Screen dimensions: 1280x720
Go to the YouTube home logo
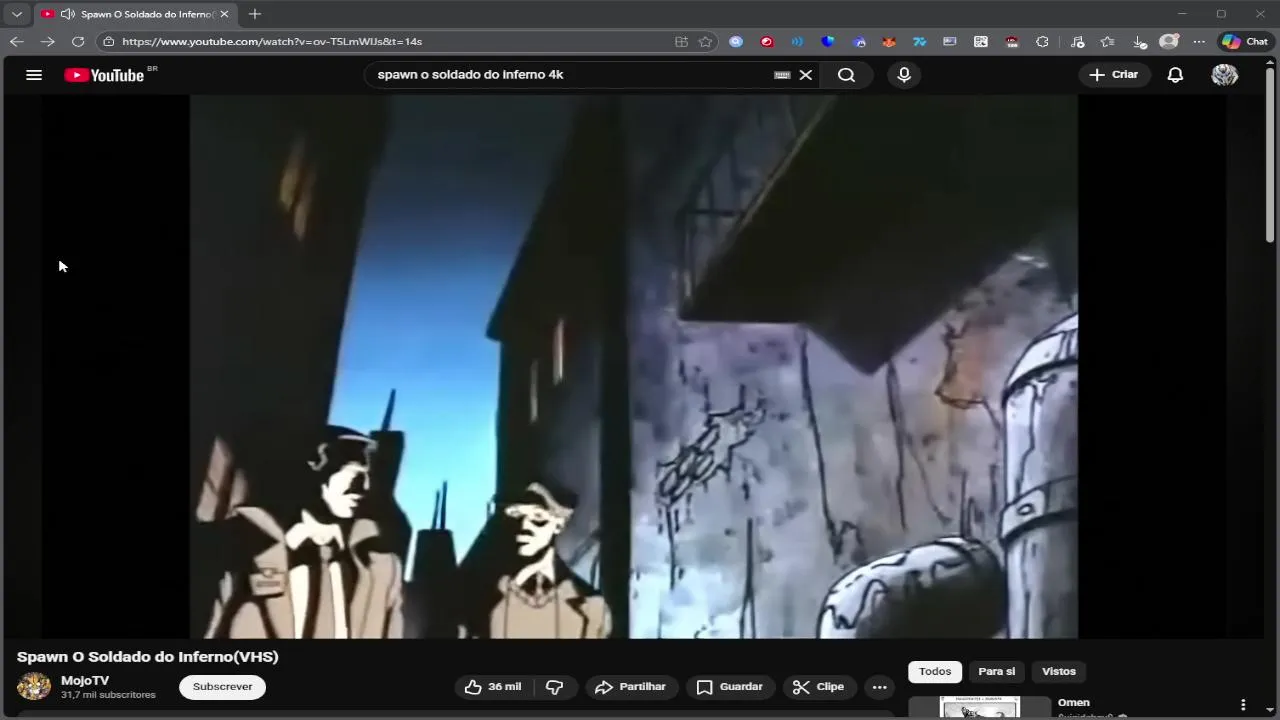point(104,75)
